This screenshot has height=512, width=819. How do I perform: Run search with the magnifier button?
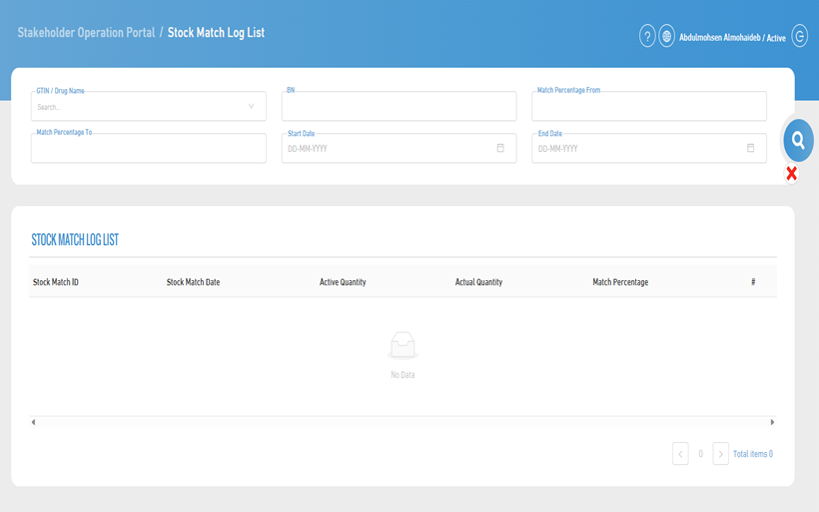coord(798,140)
